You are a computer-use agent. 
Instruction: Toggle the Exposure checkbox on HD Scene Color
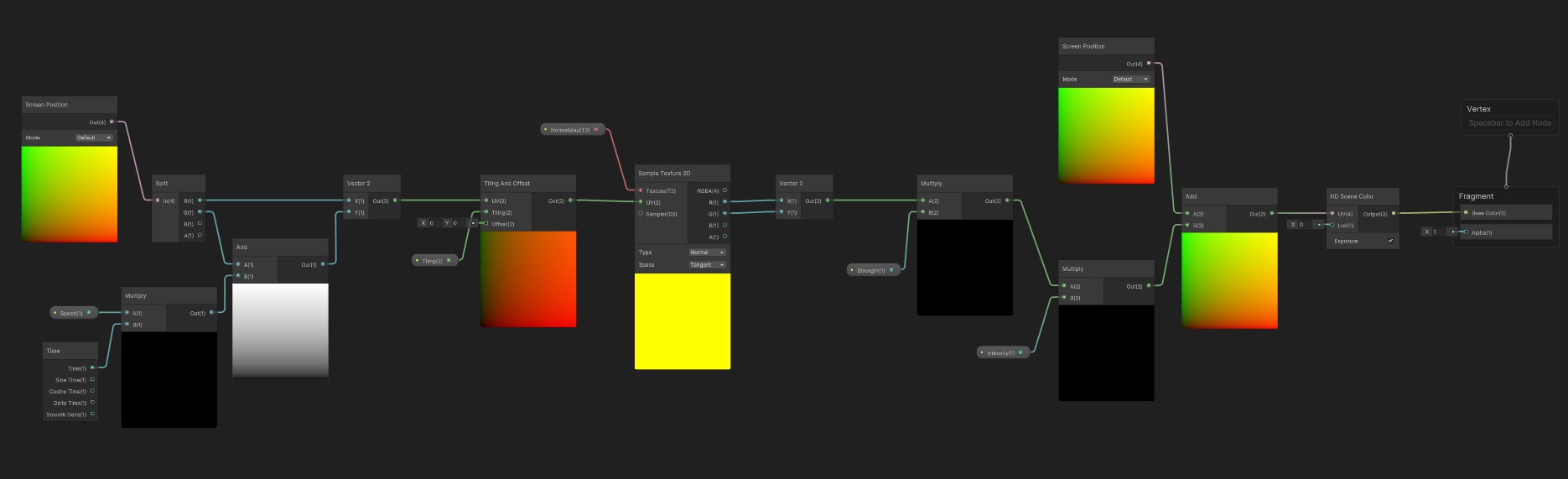click(x=1390, y=241)
